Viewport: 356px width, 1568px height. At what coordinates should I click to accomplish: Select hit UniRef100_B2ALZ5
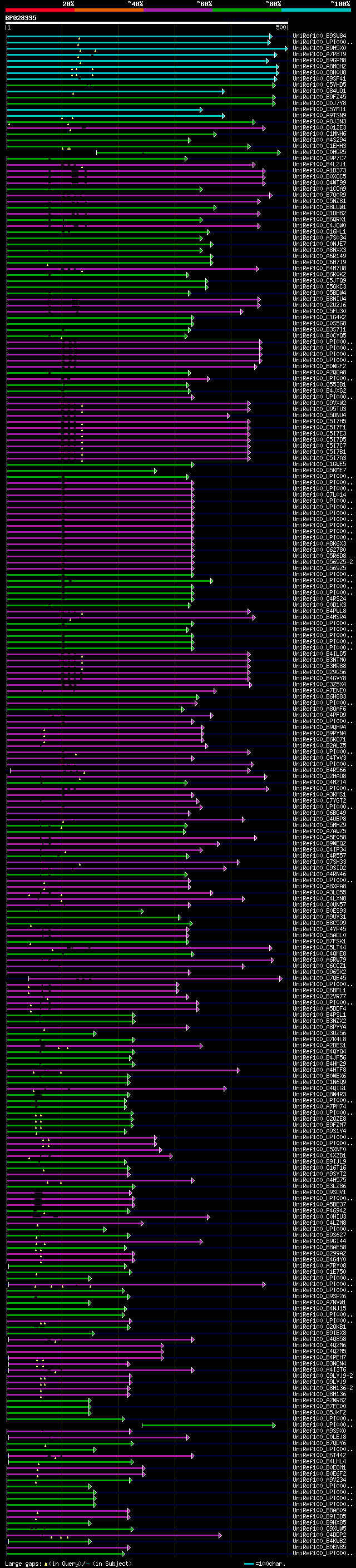tap(319, 746)
